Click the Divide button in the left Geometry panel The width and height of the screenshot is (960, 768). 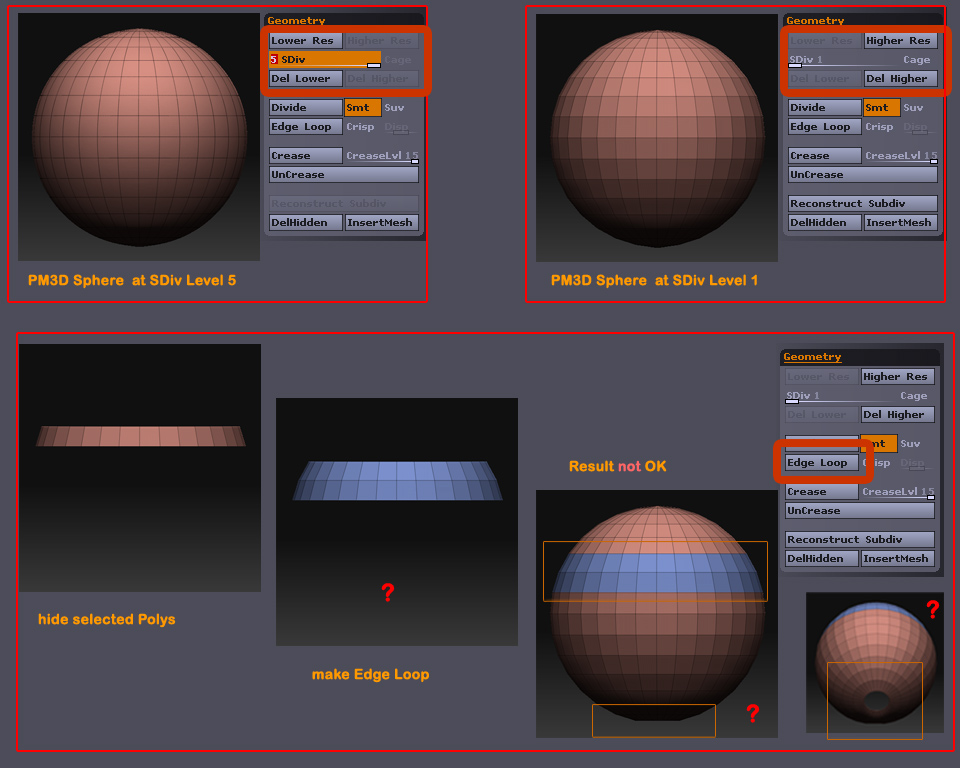304,106
